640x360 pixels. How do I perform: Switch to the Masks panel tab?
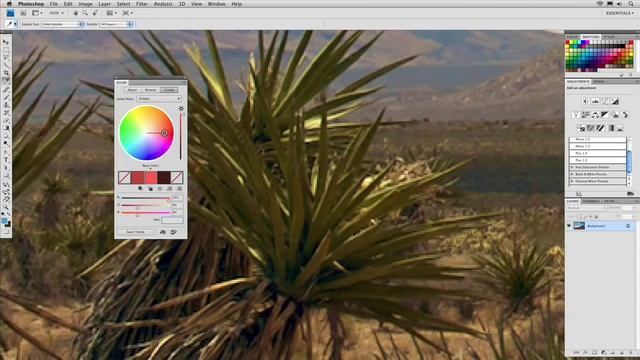click(x=599, y=82)
